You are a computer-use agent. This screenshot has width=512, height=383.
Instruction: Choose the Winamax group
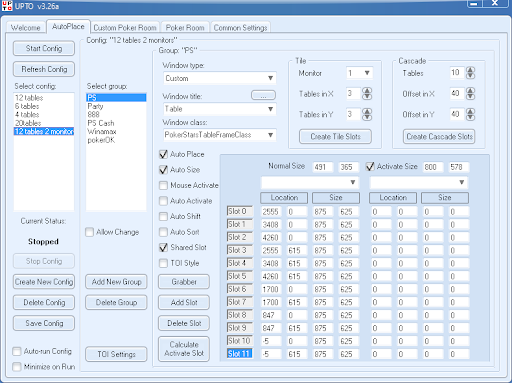click(116, 131)
